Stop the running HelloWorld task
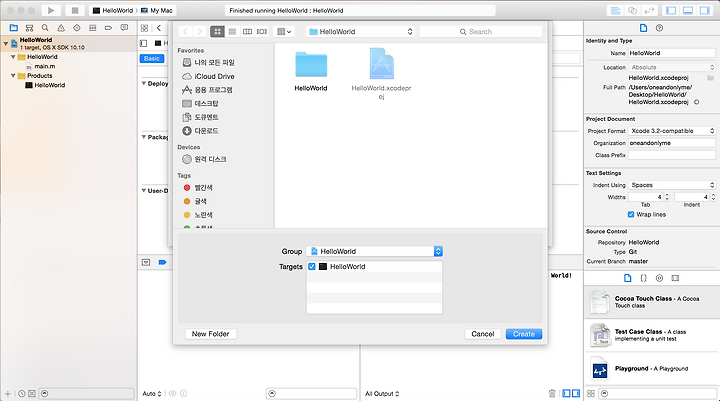Viewport: 720px width, 401px height. coord(75,10)
